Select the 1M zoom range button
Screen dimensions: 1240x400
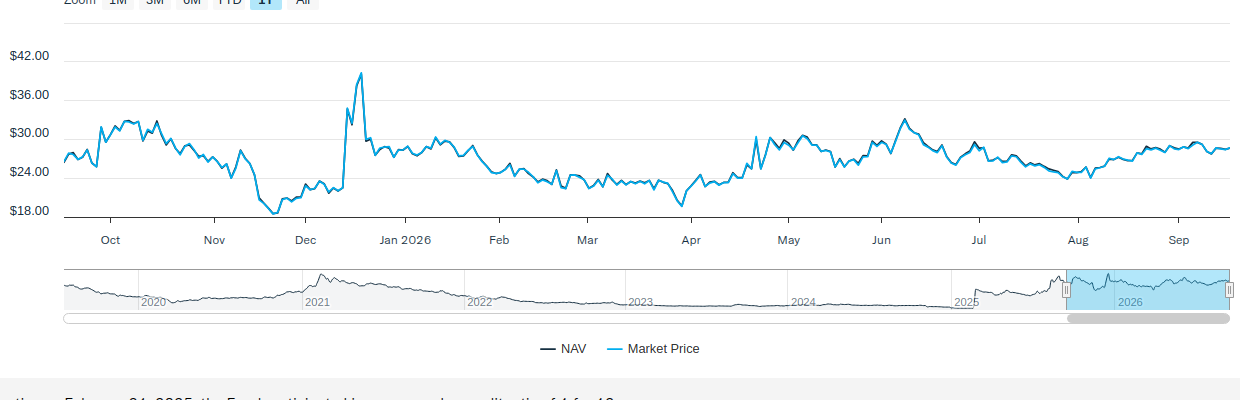118,3
